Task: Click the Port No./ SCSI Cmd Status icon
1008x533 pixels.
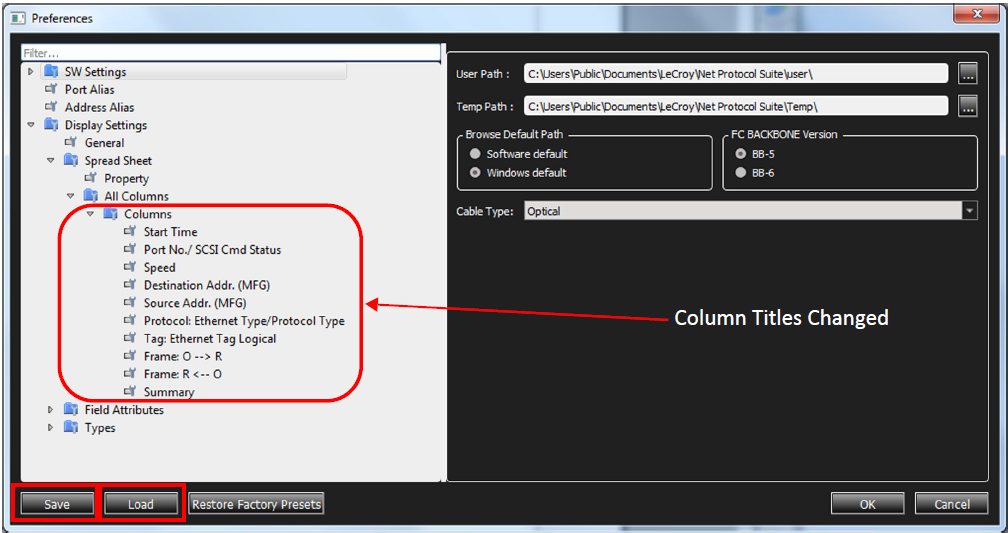Action: click(130, 249)
